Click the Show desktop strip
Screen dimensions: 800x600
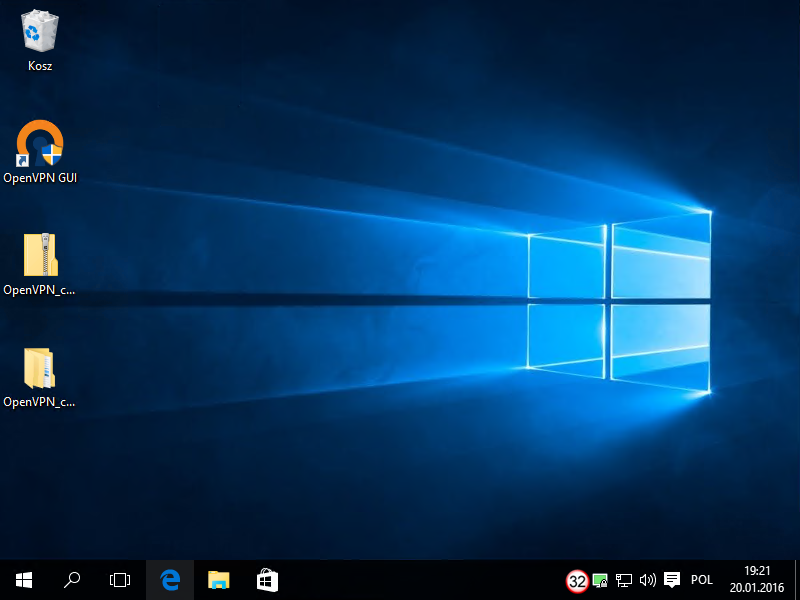coord(797,580)
